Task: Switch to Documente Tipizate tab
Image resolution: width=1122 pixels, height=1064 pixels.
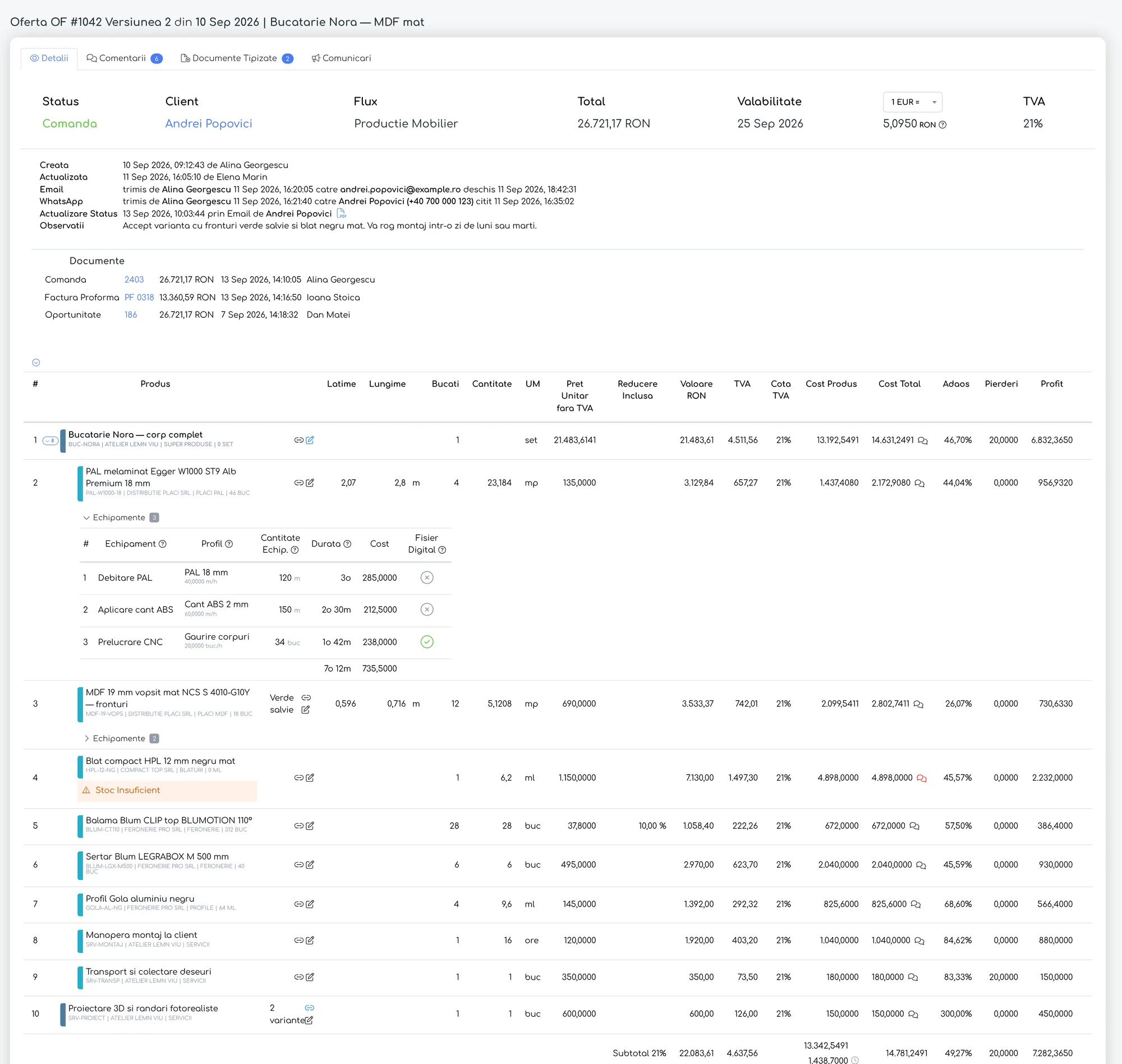Action: 236,58
